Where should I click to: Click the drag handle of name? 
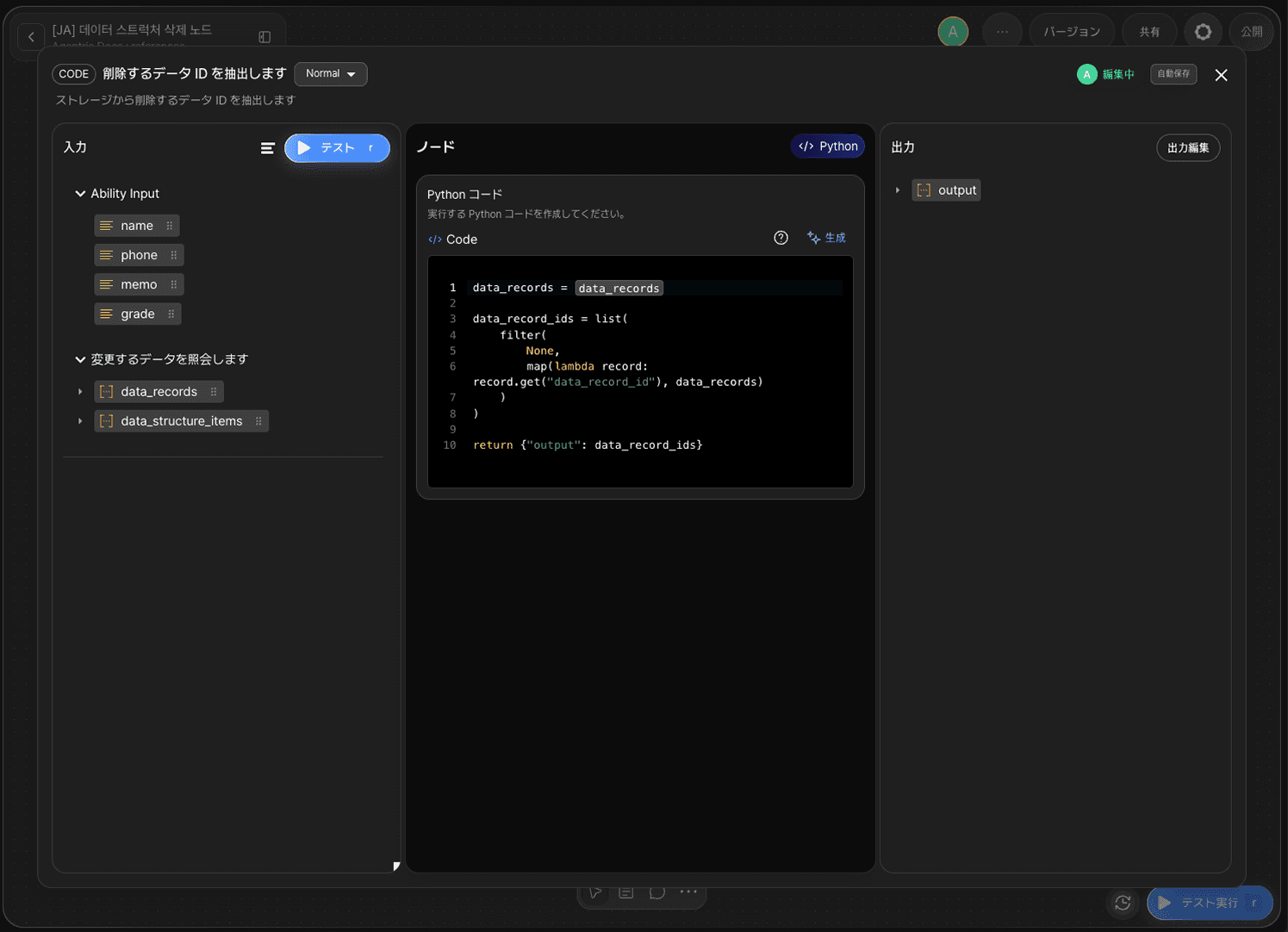click(170, 226)
